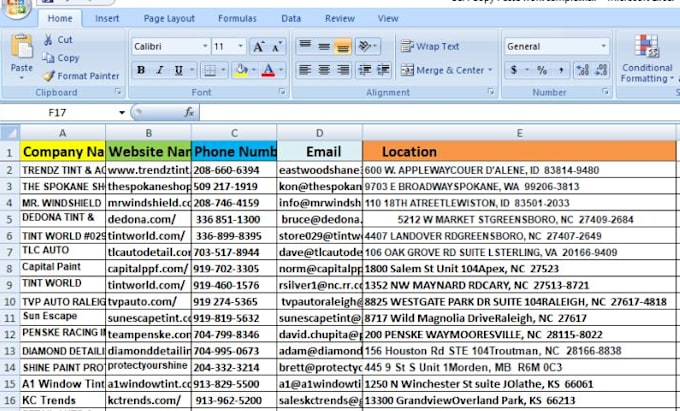Open the font size dropdown
The image size is (680, 411).
240,46
